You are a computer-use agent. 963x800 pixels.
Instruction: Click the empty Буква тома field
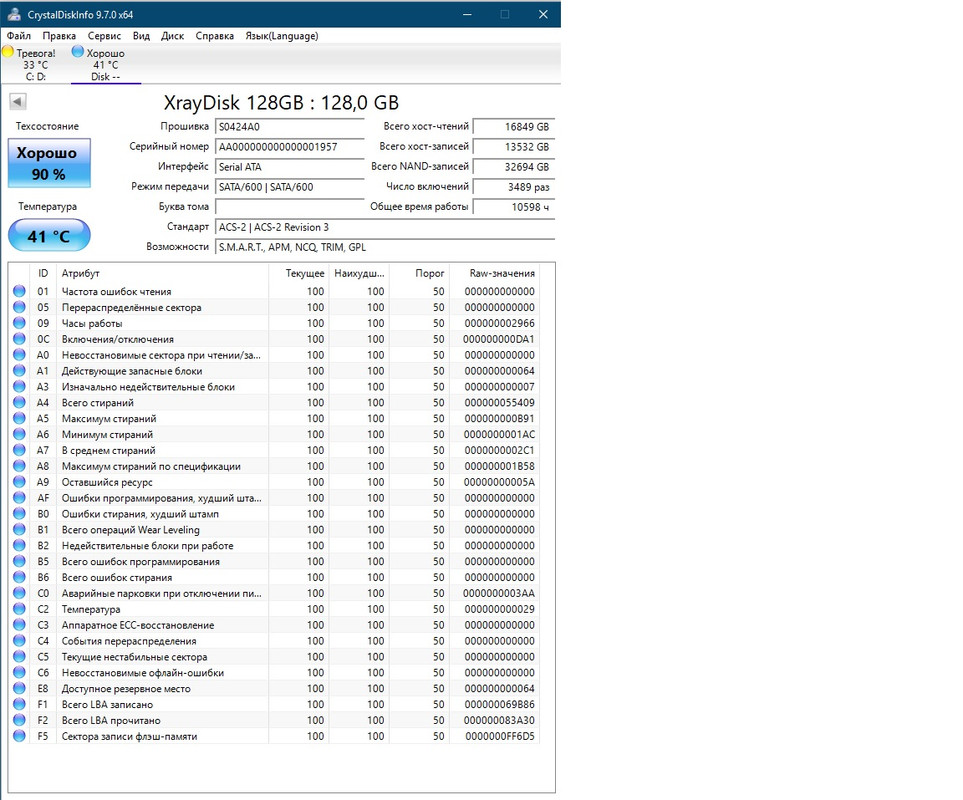pos(290,207)
